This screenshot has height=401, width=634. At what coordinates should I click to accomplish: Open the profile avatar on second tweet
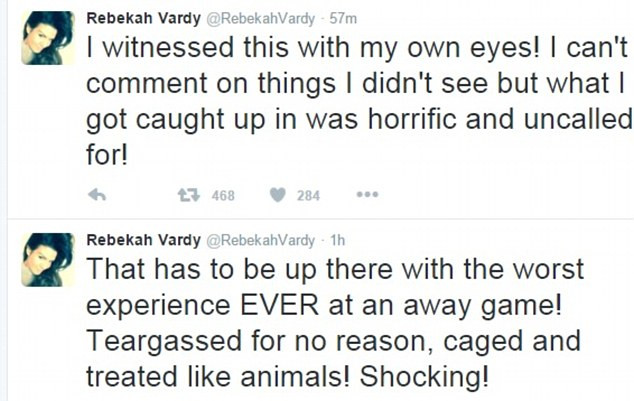point(48,260)
